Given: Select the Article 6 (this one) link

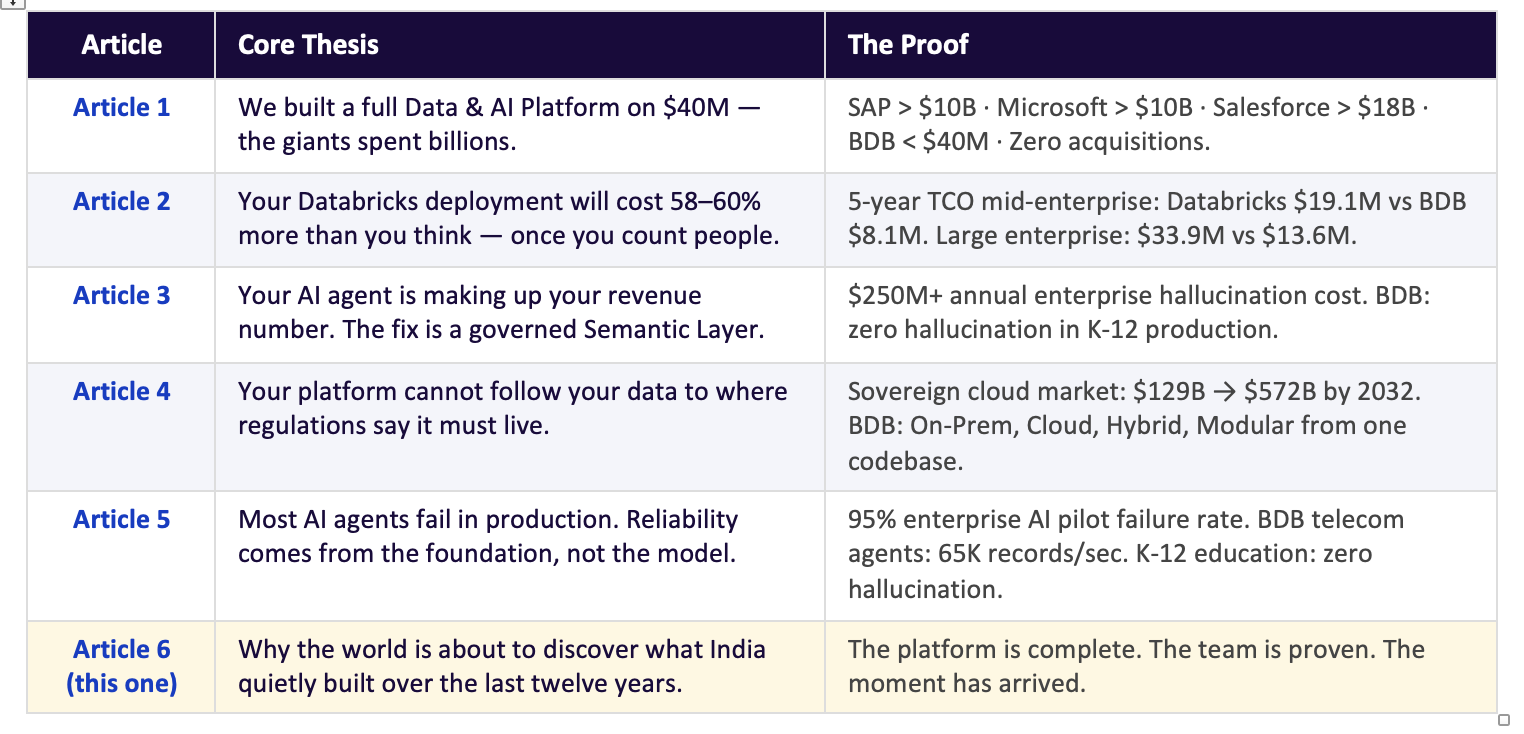Looking at the screenshot, I should (x=121, y=666).
